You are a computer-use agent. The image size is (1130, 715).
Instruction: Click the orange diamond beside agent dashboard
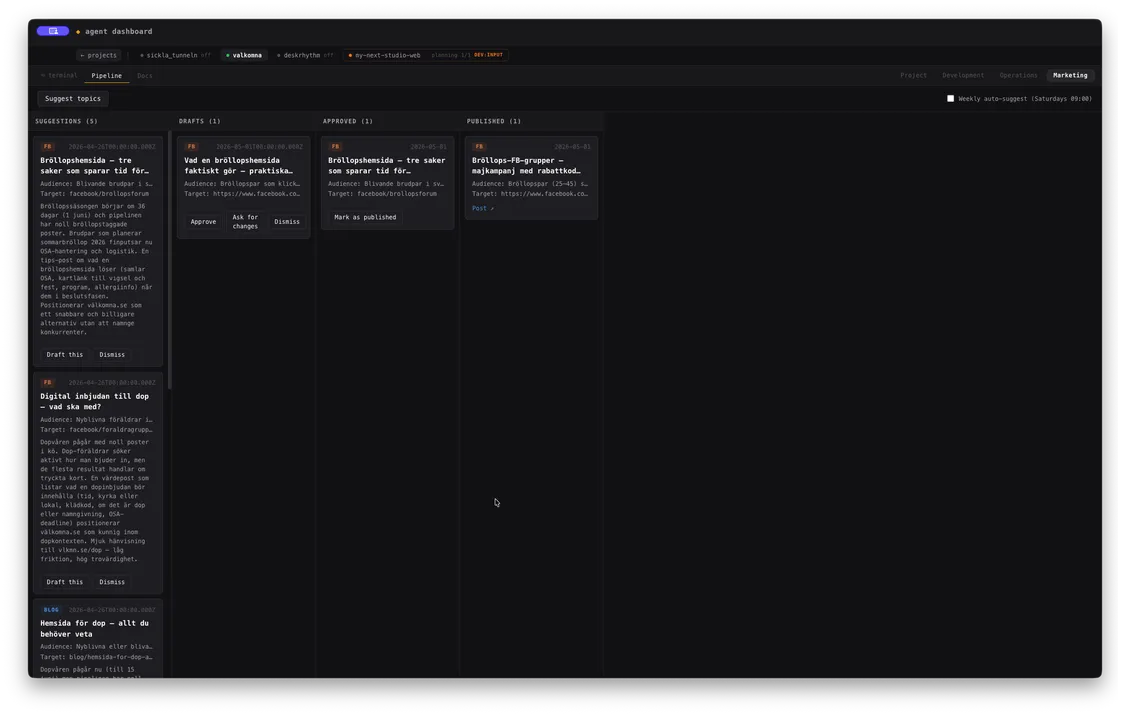(x=78, y=32)
